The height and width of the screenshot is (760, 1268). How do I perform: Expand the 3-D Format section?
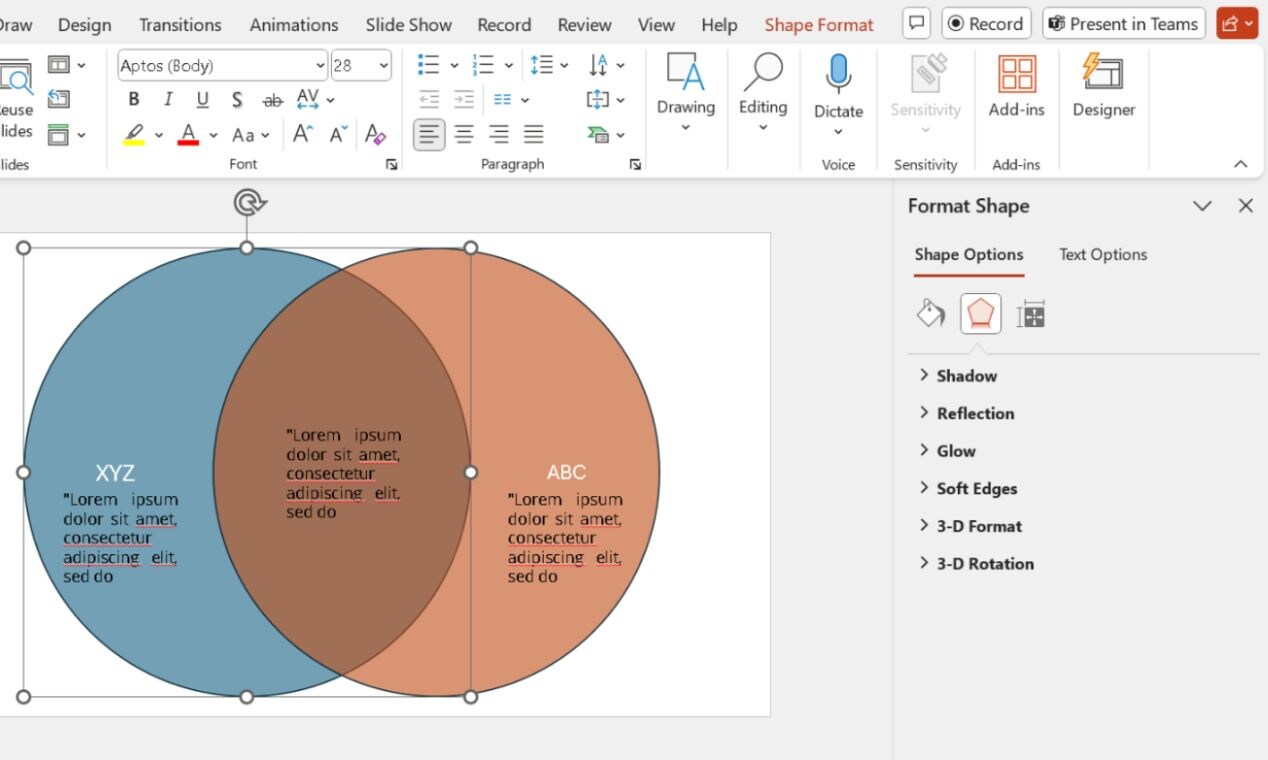click(970, 526)
